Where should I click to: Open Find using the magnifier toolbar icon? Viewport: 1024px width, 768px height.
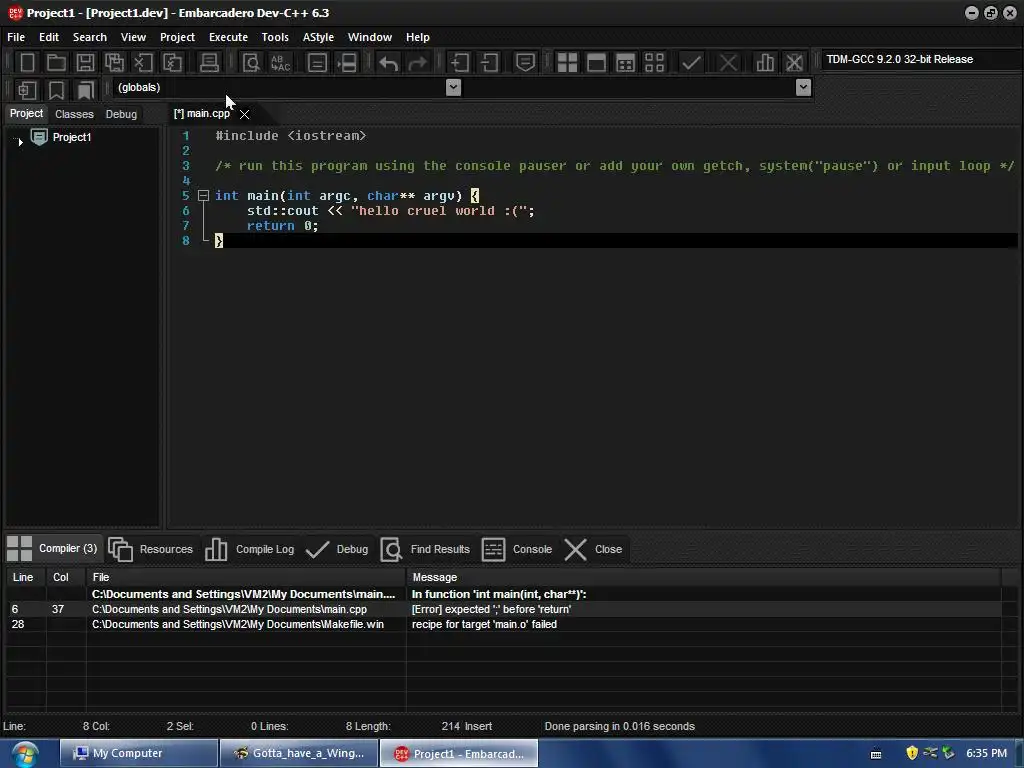tap(251, 63)
